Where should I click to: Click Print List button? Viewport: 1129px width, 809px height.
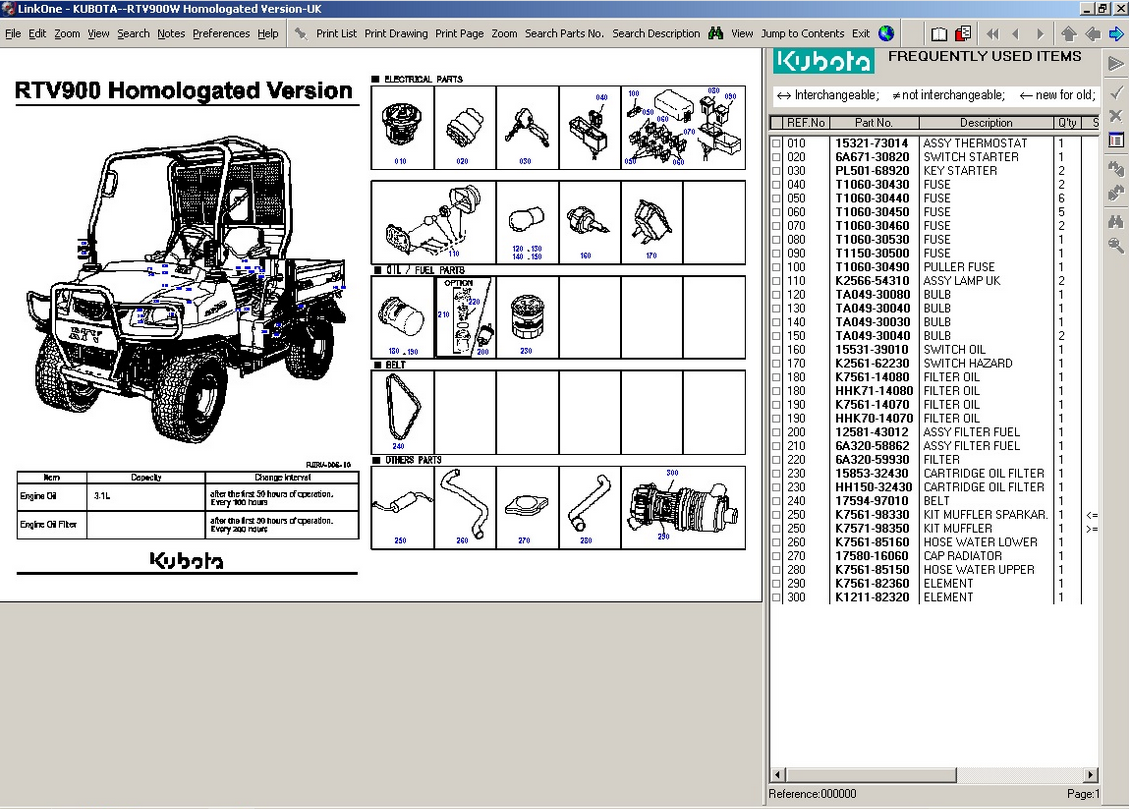pyautogui.click(x=336, y=34)
